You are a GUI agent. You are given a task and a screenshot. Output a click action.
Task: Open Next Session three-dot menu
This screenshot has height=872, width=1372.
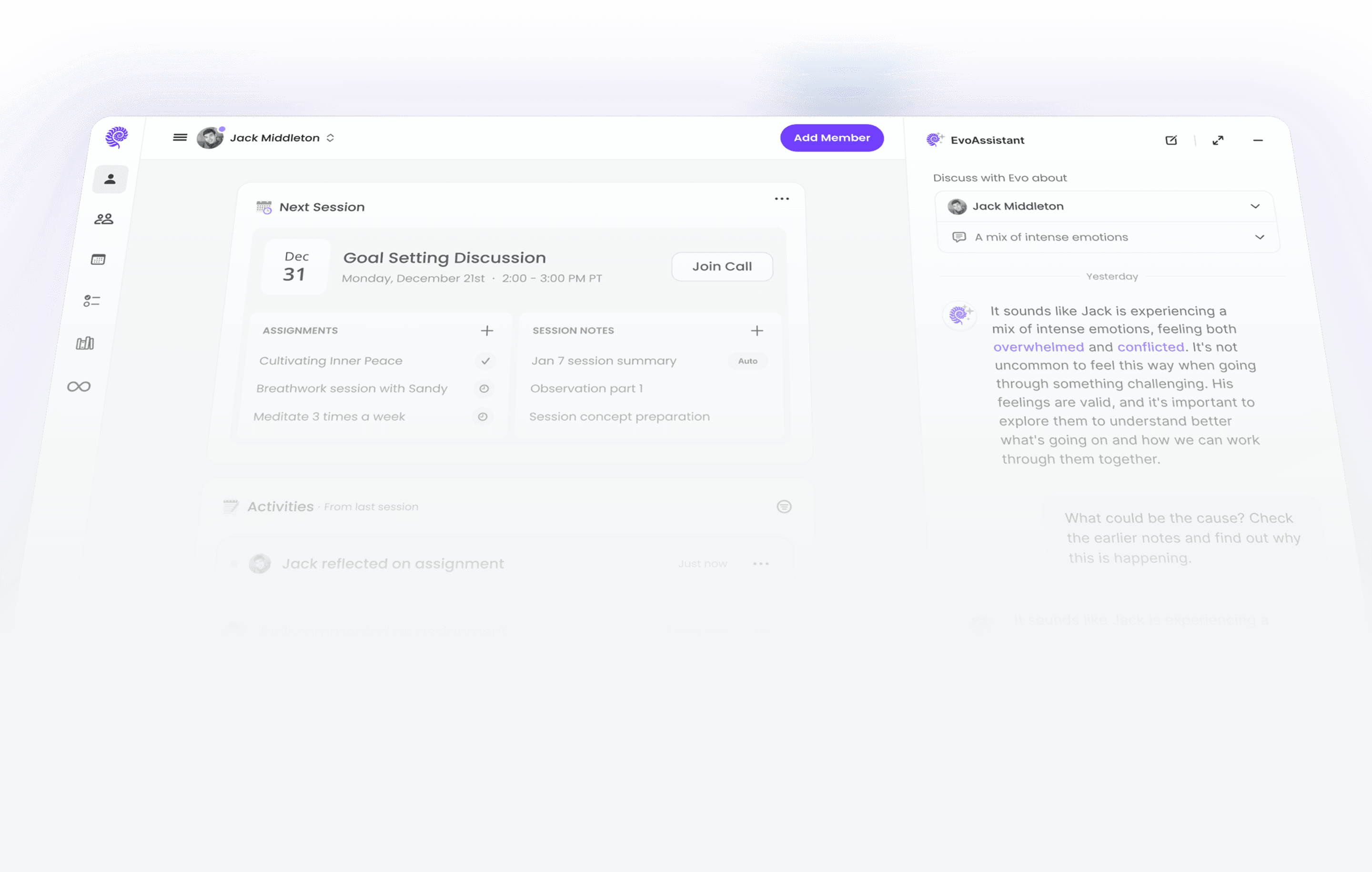782,199
